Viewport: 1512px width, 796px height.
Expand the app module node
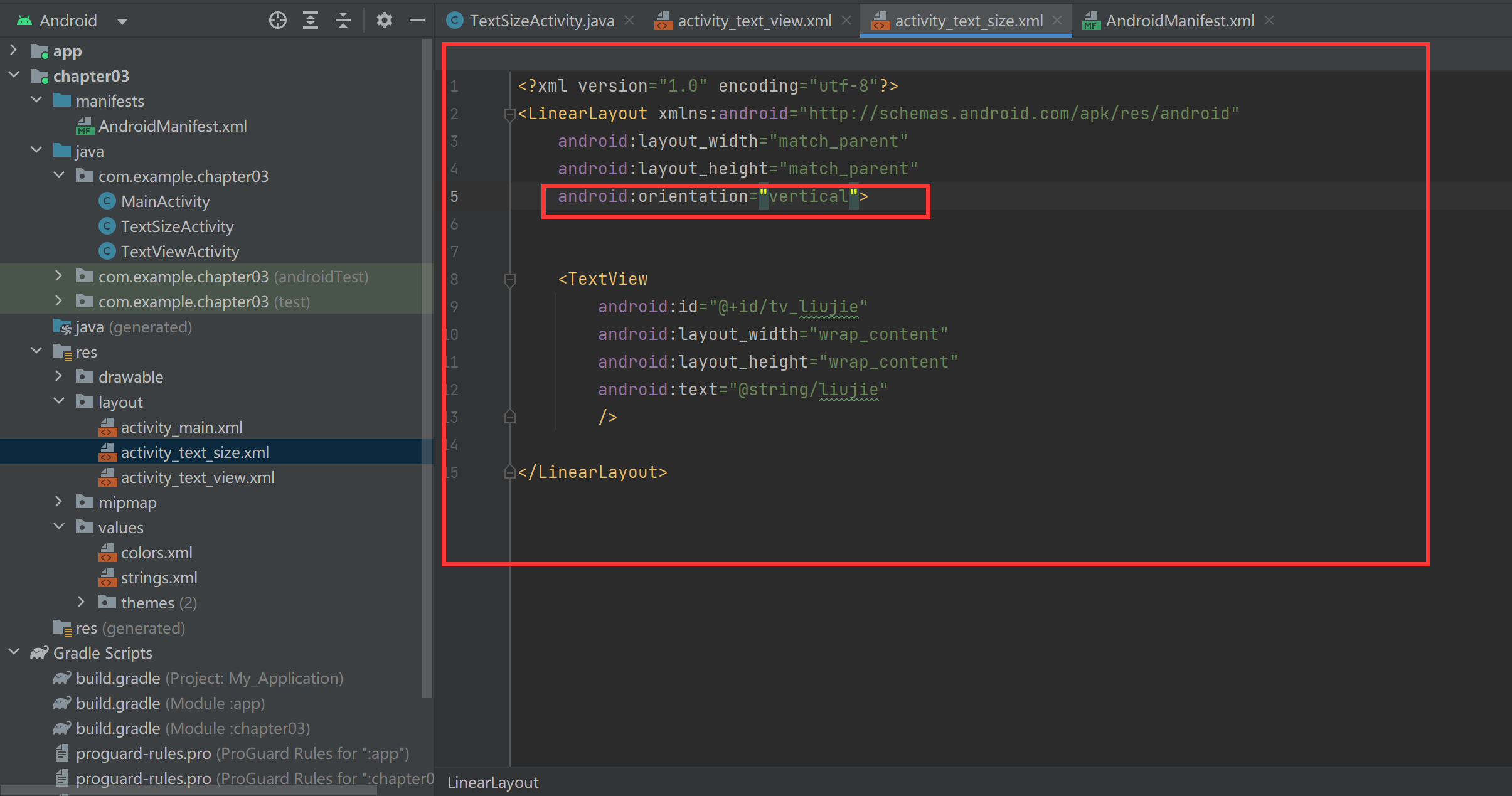click(13, 50)
